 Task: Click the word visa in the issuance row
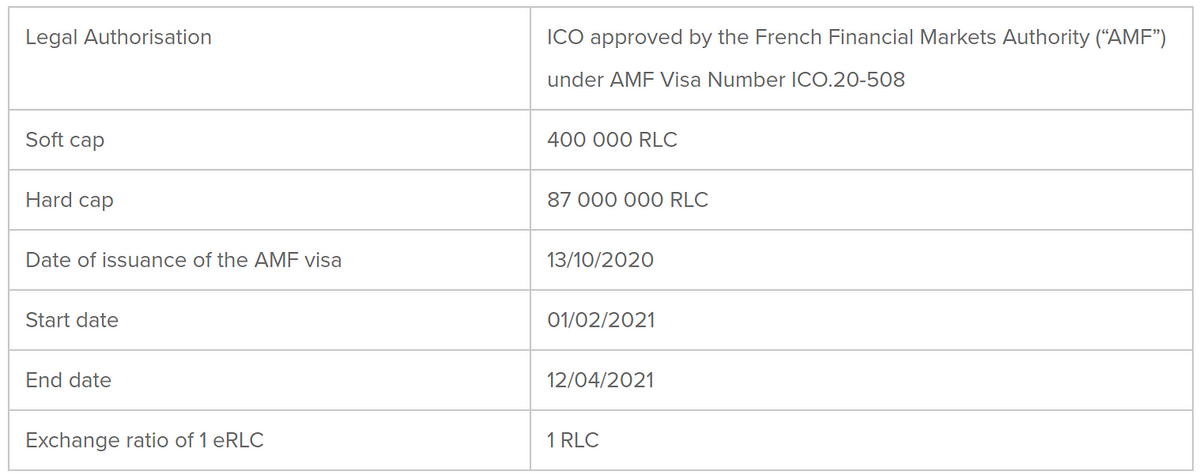322,260
